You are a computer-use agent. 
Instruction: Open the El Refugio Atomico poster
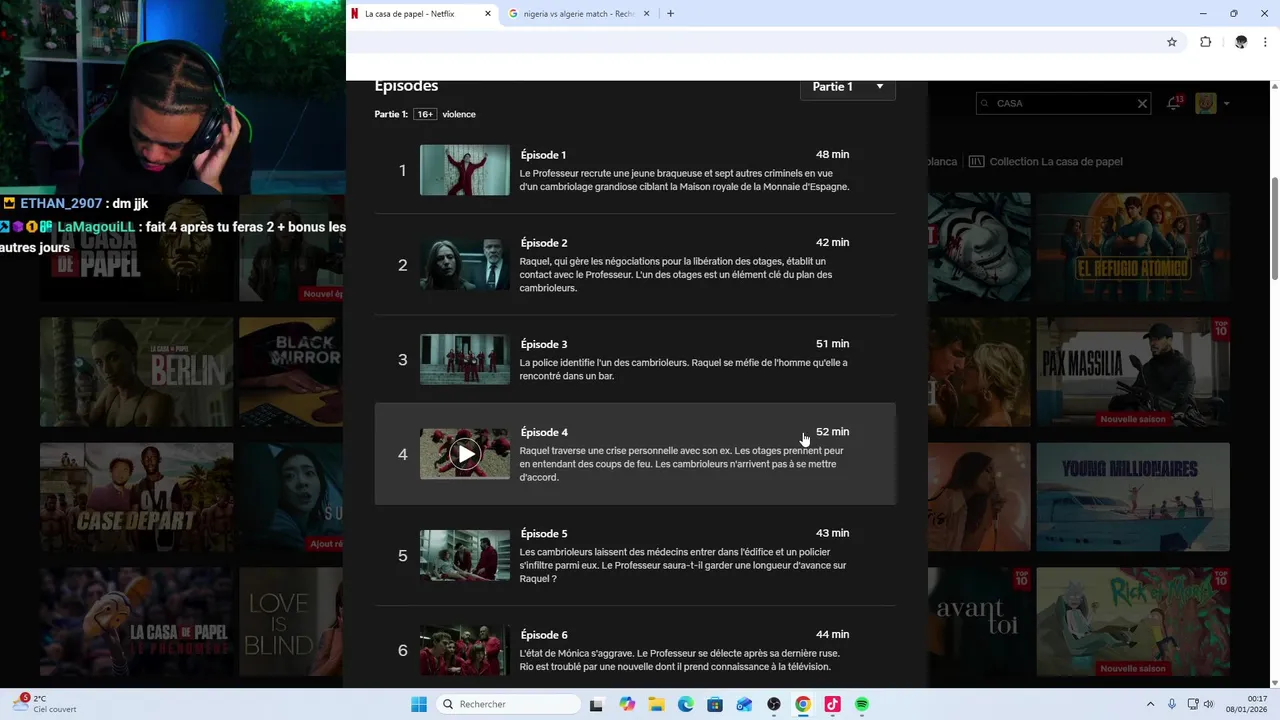tap(1133, 247)
